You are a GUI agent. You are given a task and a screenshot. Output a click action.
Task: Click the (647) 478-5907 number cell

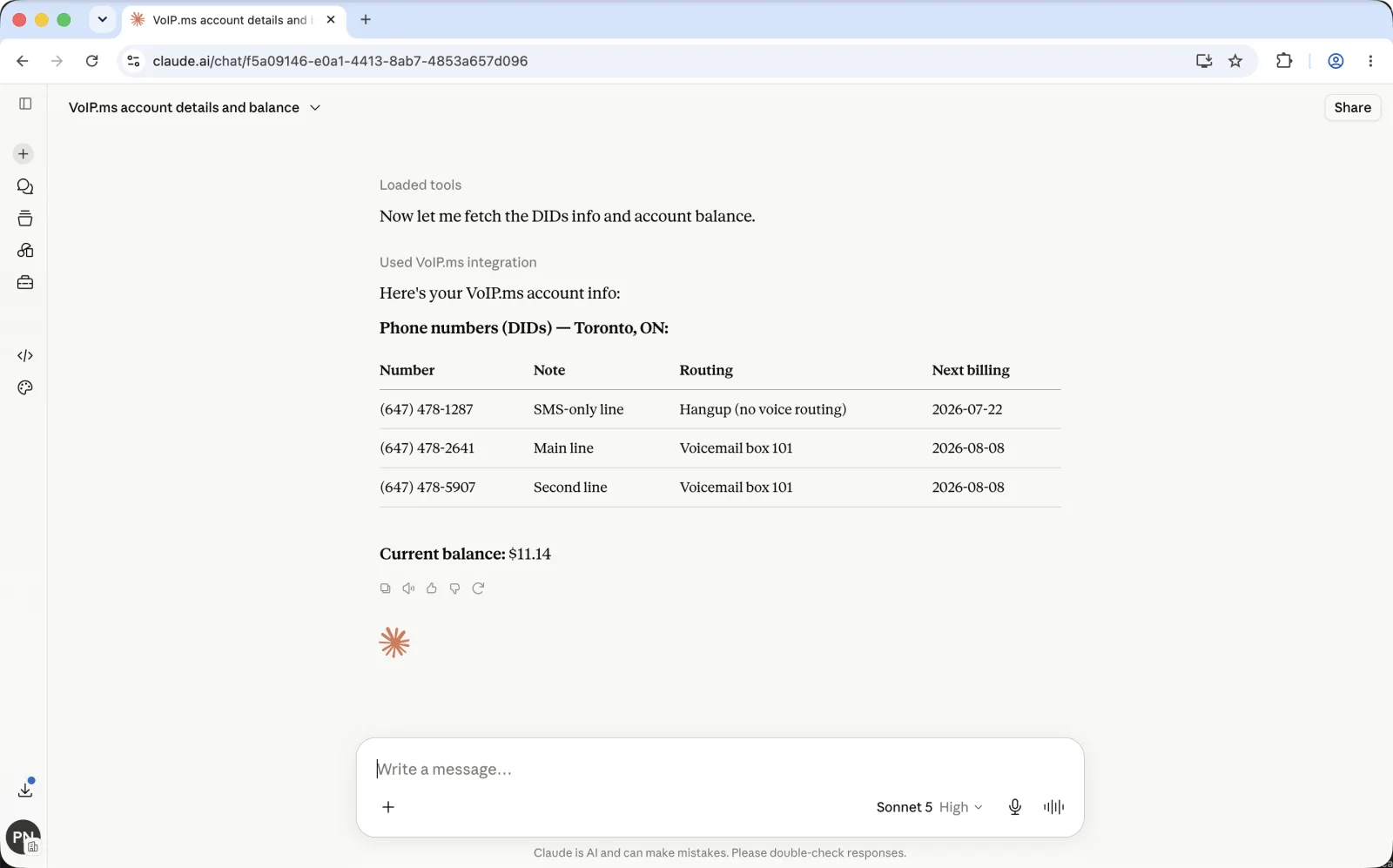point(427,488)
